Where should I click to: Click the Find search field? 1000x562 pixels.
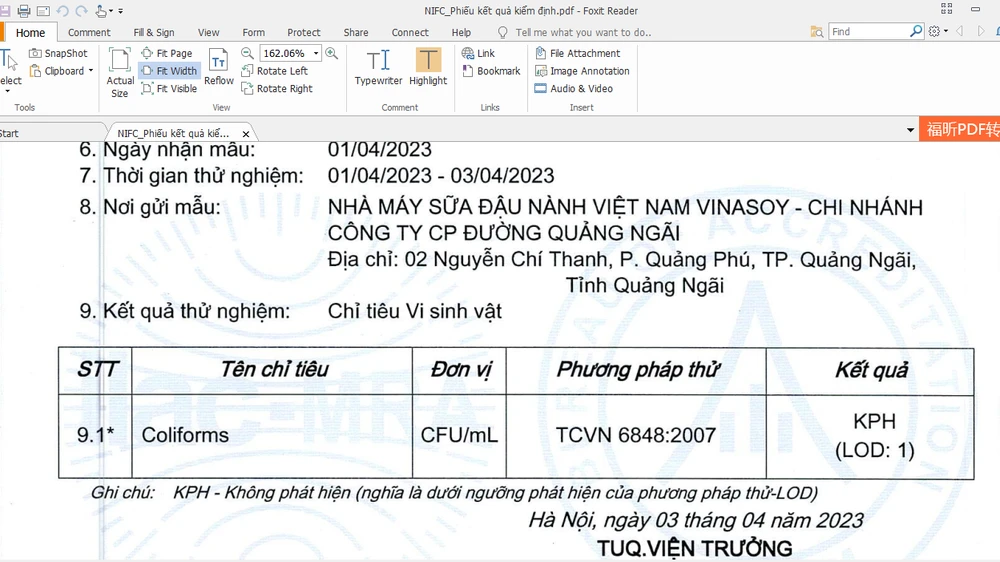869,31
